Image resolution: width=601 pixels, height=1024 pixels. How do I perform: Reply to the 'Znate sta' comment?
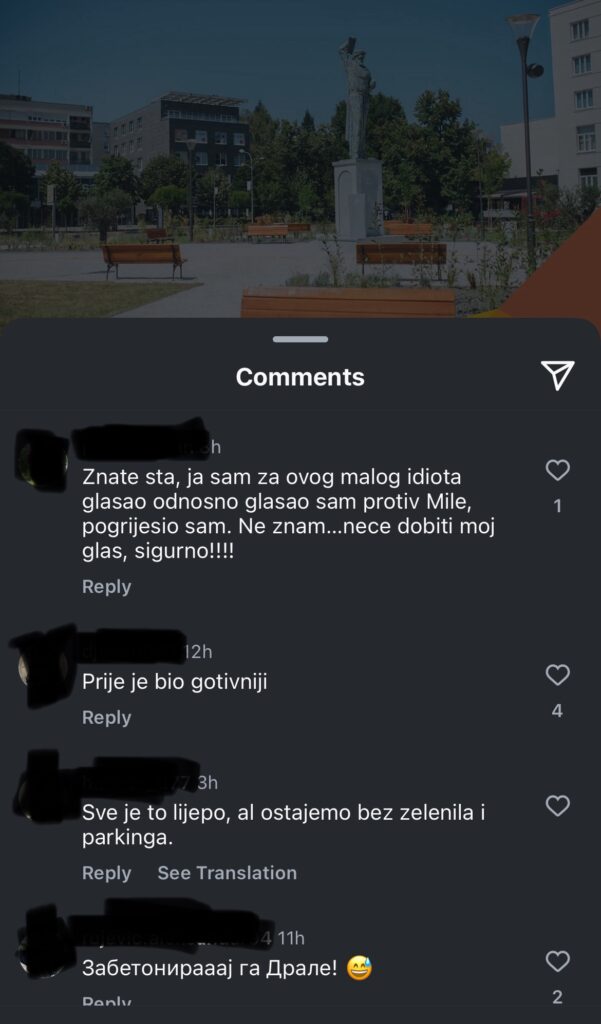click(x=106, y=586)
